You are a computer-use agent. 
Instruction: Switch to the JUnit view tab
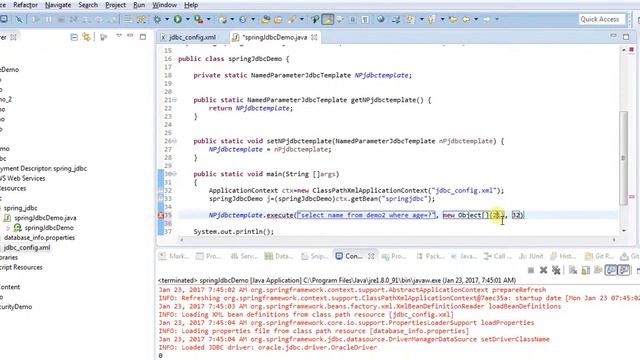tap(531, 256)
